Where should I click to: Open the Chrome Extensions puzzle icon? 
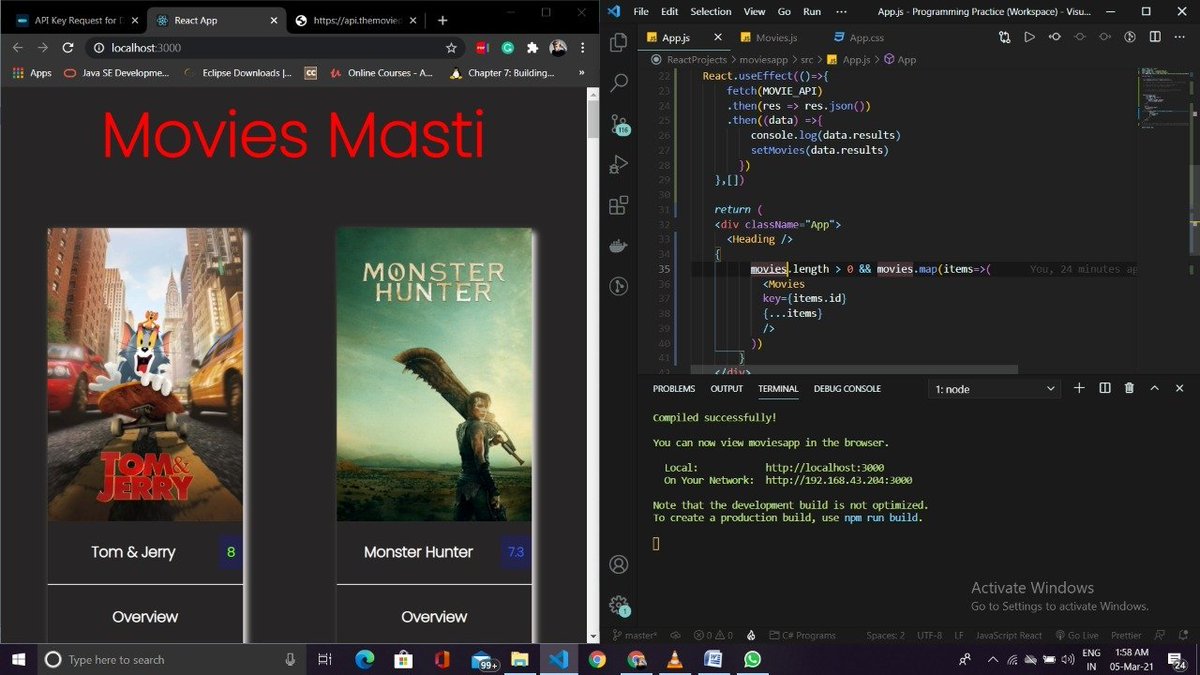click(x=533, y=47)
